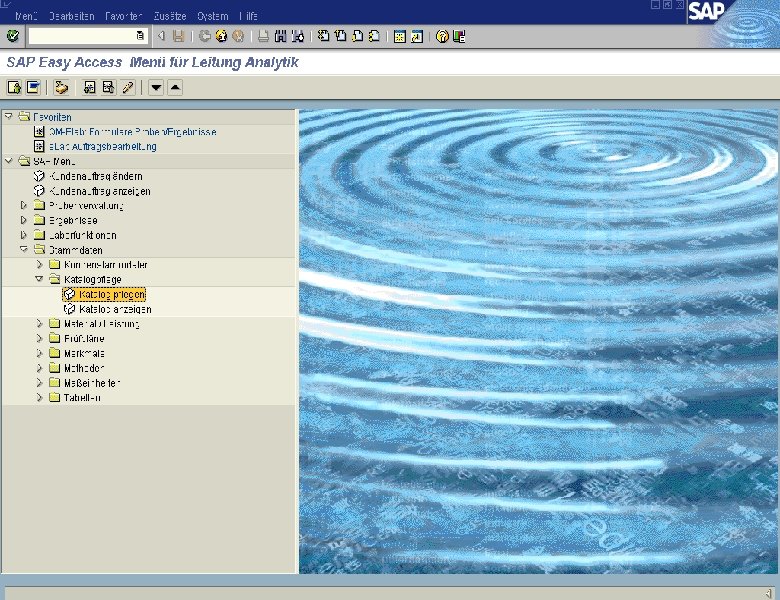This screenshot has height=600, width=780.
Task: Open the Favoriten menu in the menu bar
Action: click(x=123, y=16)
